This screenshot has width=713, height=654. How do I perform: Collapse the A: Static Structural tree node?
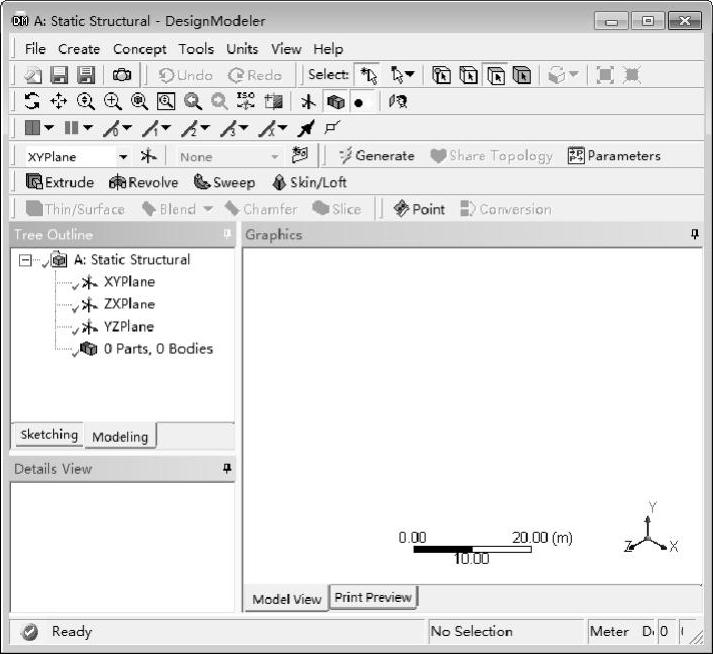[x=25, y=260]
